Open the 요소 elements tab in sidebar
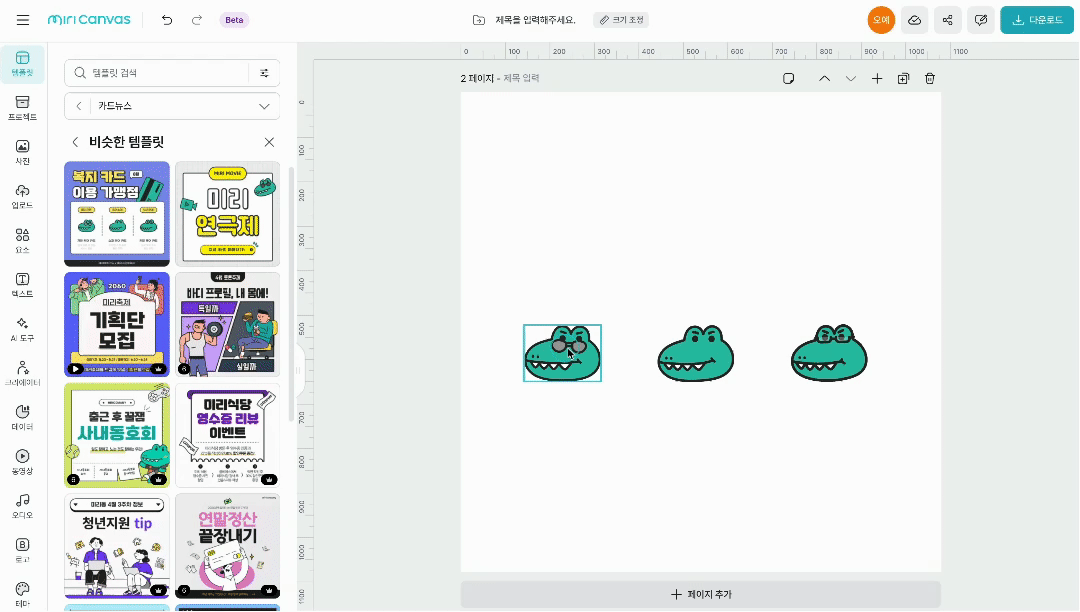 coord(23,240)
